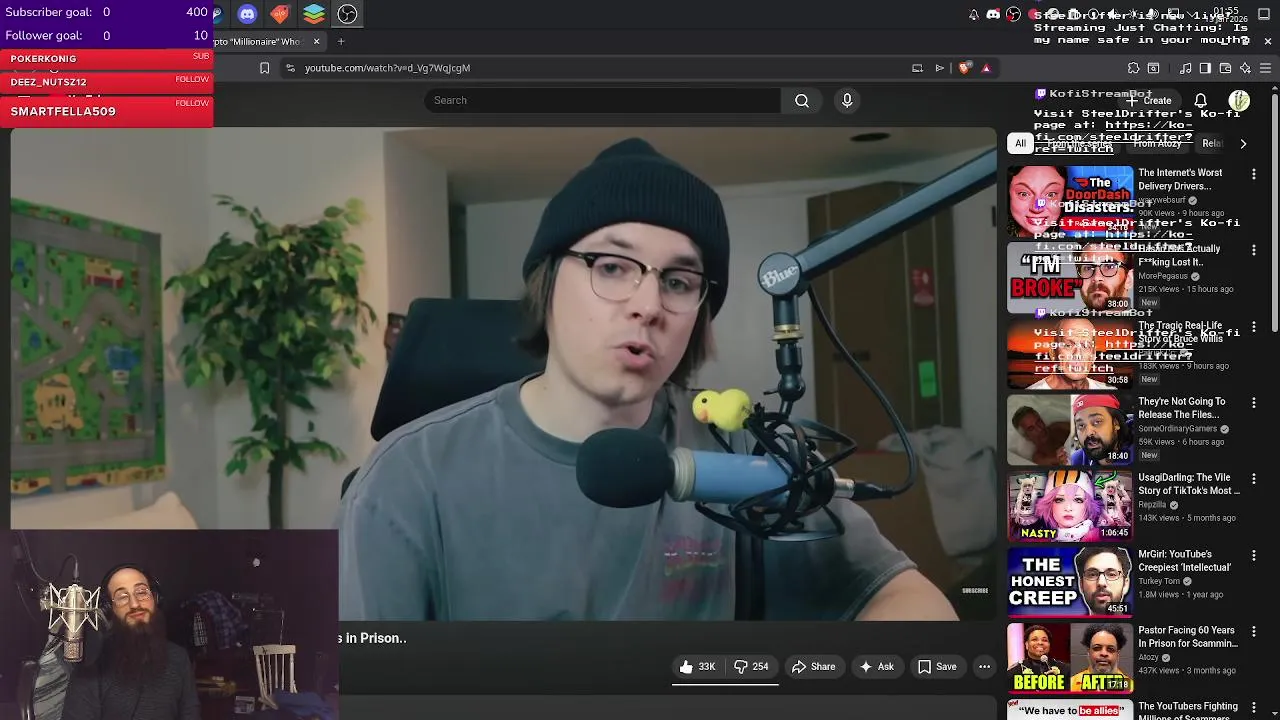This screenshot has width=1280, height=720.
Task: Open options for the I'M BROKE video
Action: 1254,250
